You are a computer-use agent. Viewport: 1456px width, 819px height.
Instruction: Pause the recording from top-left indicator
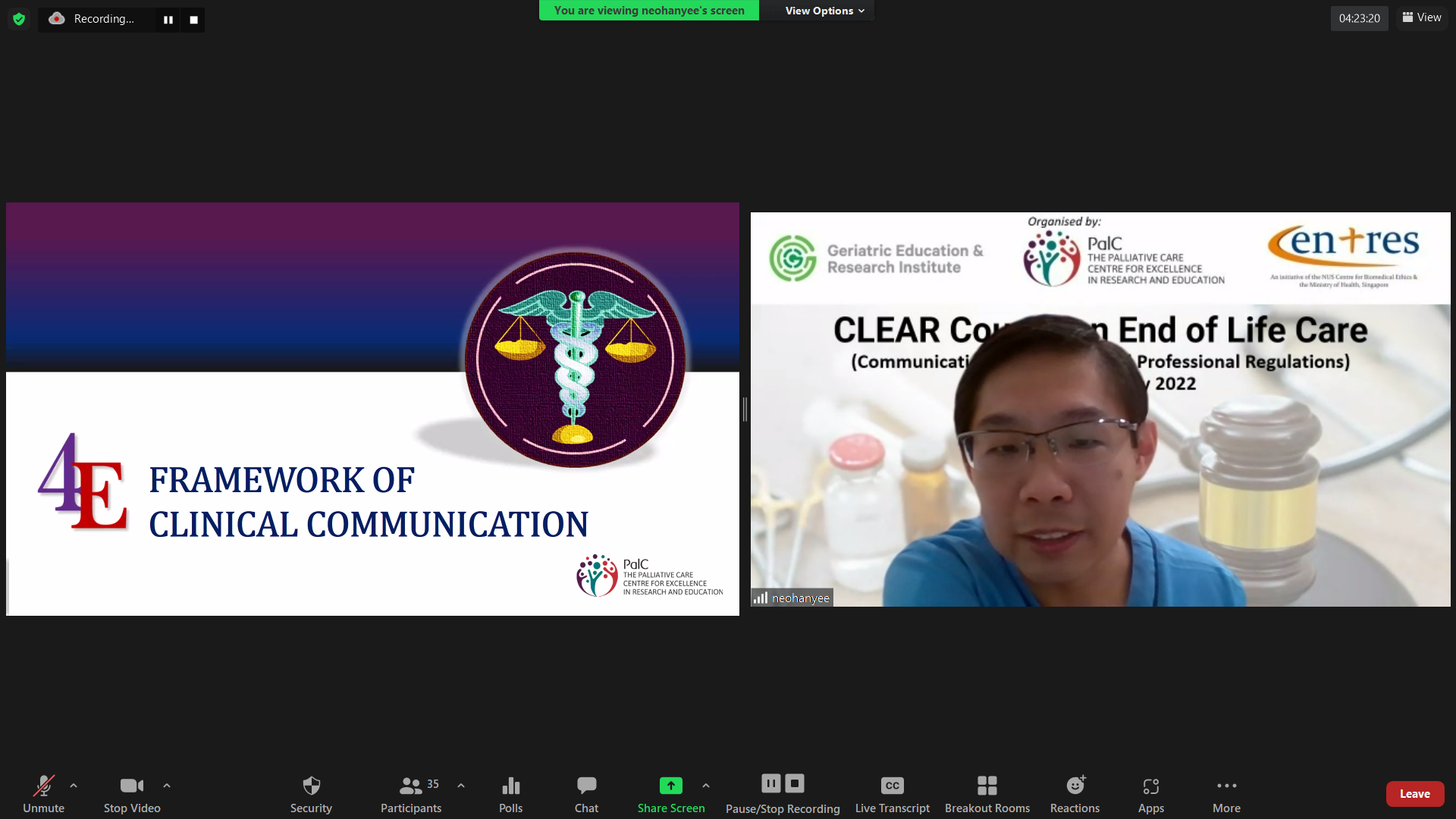[x=168, y=20]
